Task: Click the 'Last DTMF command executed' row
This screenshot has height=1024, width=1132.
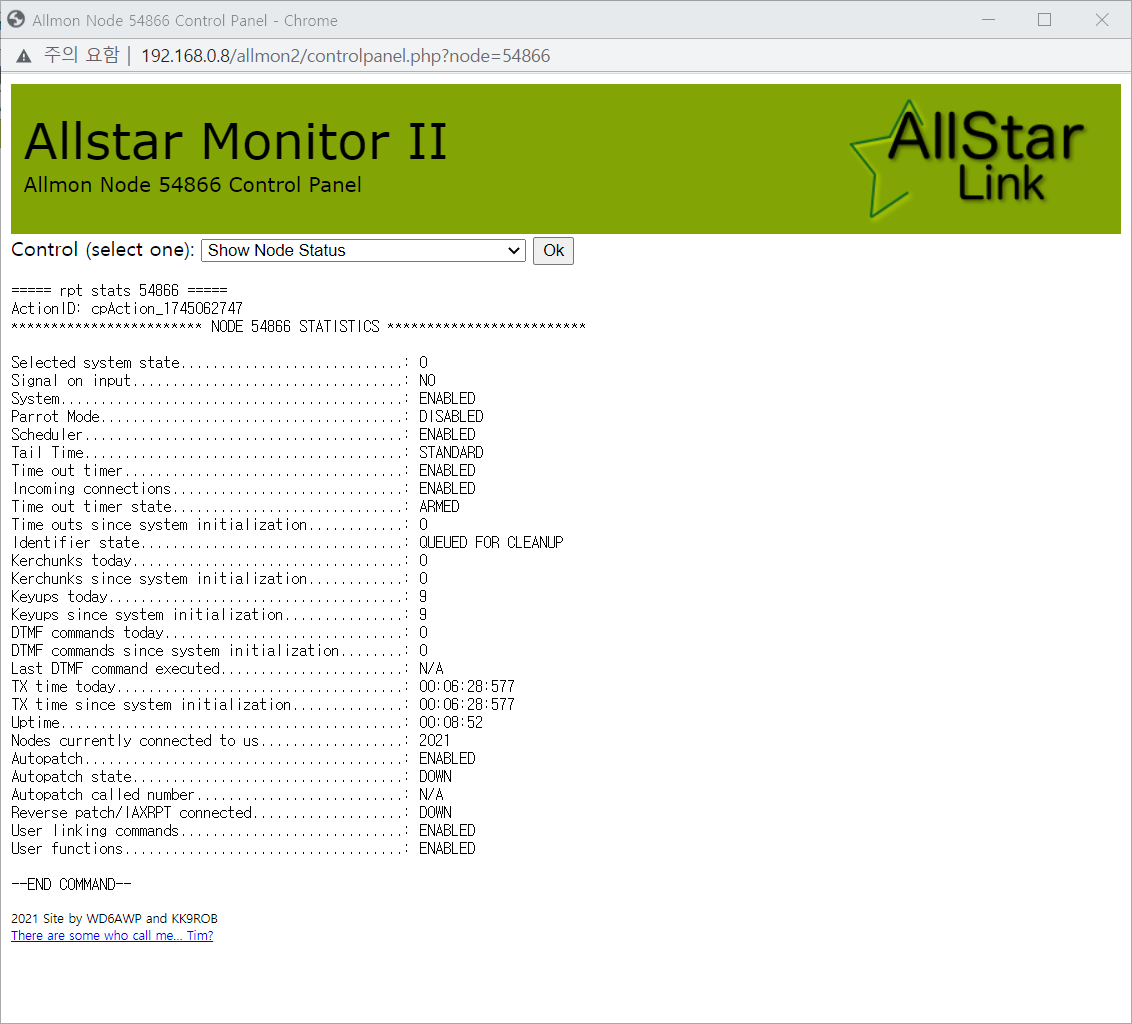Action: (x=227, y=669)
